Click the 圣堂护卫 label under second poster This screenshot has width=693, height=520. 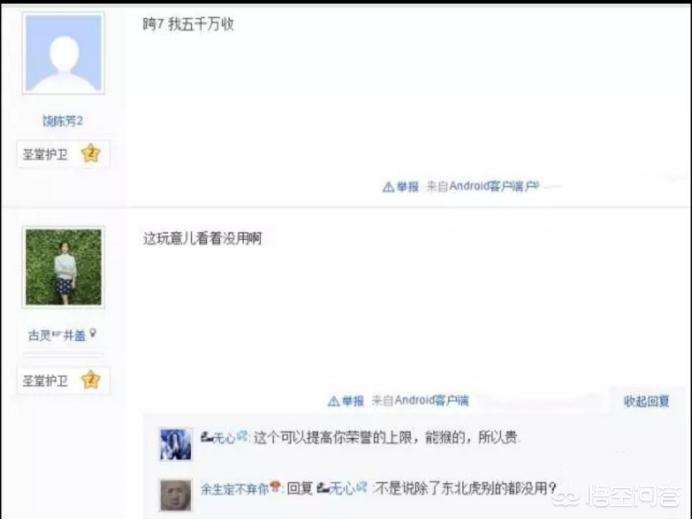pyautogui.click(x=45, y=380)
